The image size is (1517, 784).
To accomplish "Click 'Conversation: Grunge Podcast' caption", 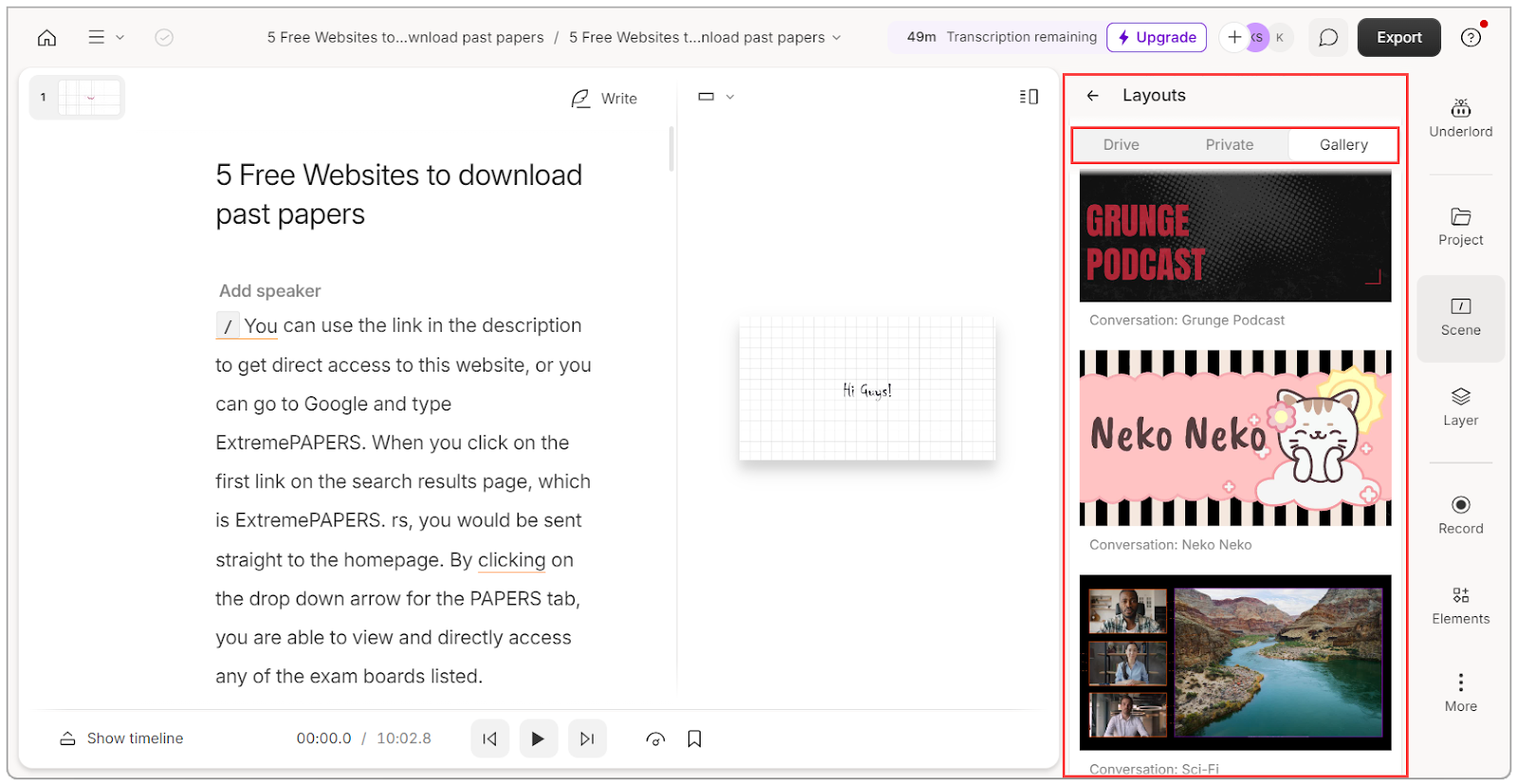I will tap(1186, 320).
